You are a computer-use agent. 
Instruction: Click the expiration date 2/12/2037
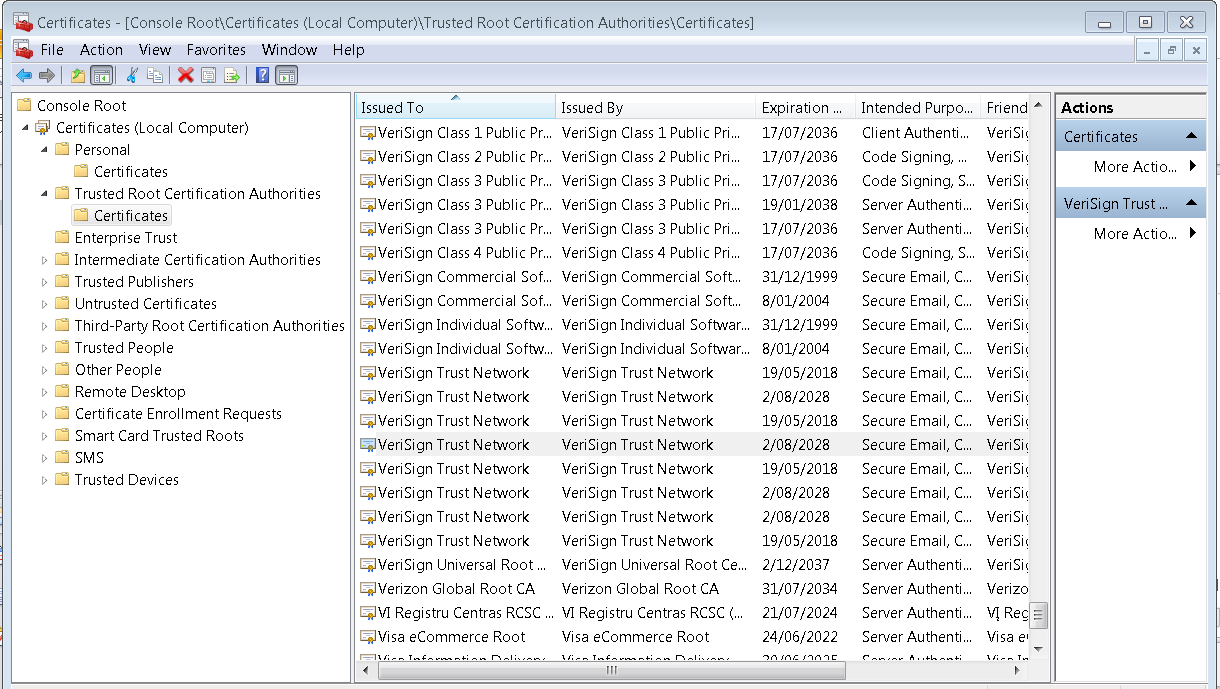pyautogui.click(x=796, y=565)
